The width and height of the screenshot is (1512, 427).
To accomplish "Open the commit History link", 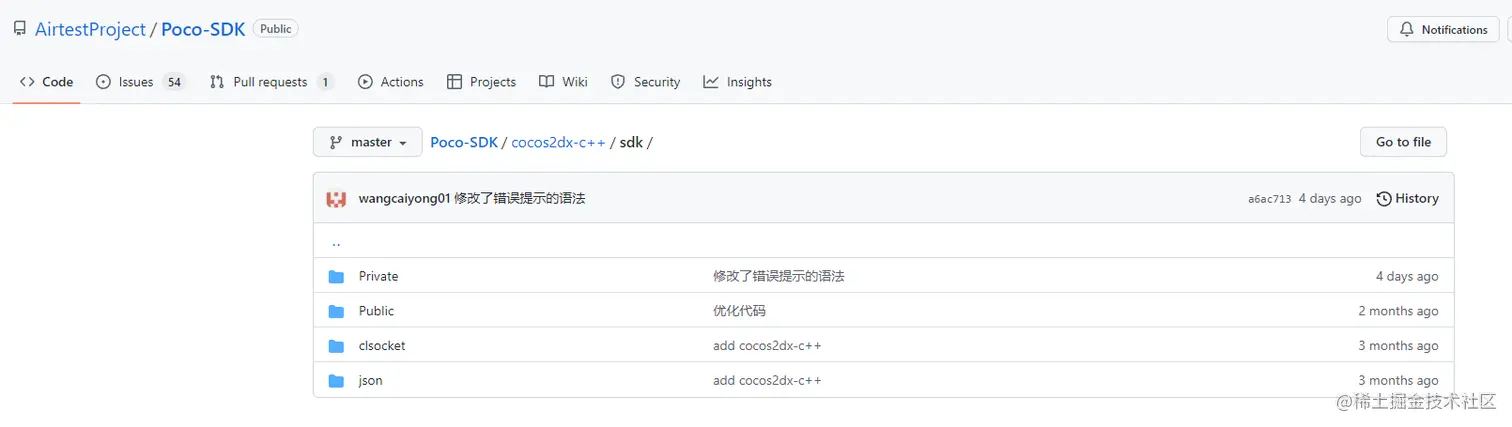I will click(1408, 198).
